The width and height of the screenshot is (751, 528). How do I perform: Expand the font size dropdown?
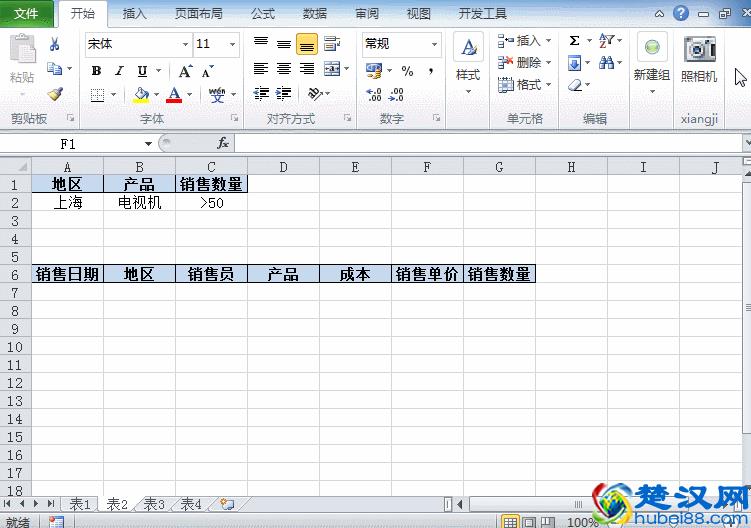pyautogui.click(x=233, y=44)
